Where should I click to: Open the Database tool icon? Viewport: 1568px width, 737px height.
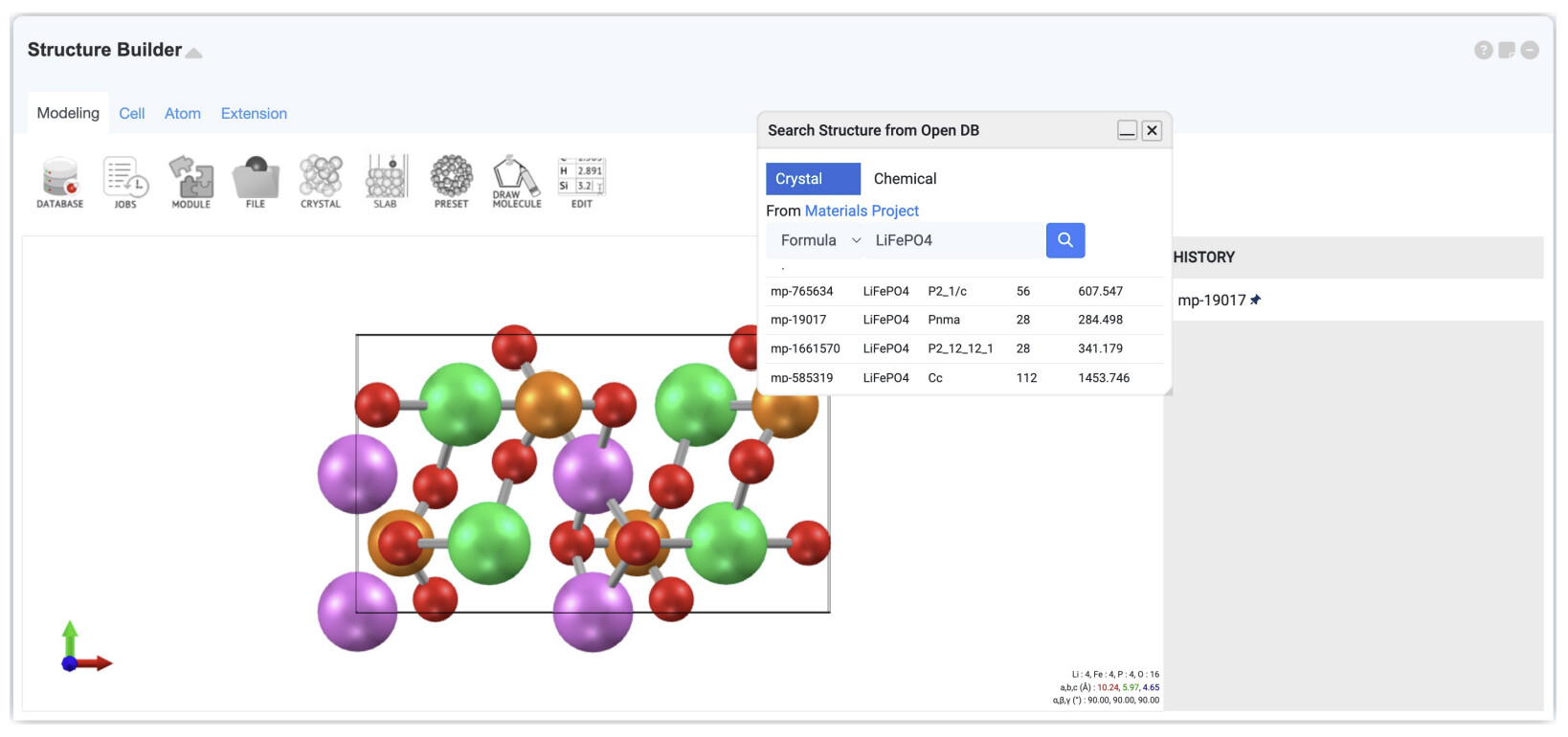click(59, 182)
